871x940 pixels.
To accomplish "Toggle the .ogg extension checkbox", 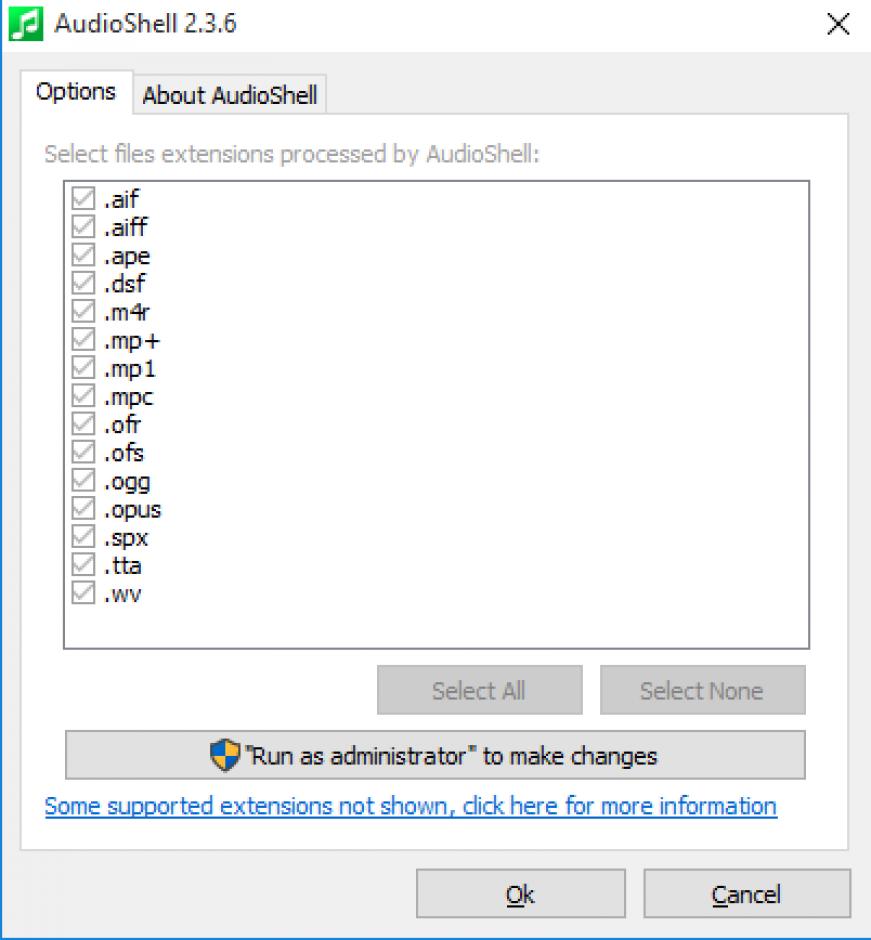I will pyautogui.click(x=83, y=481).
